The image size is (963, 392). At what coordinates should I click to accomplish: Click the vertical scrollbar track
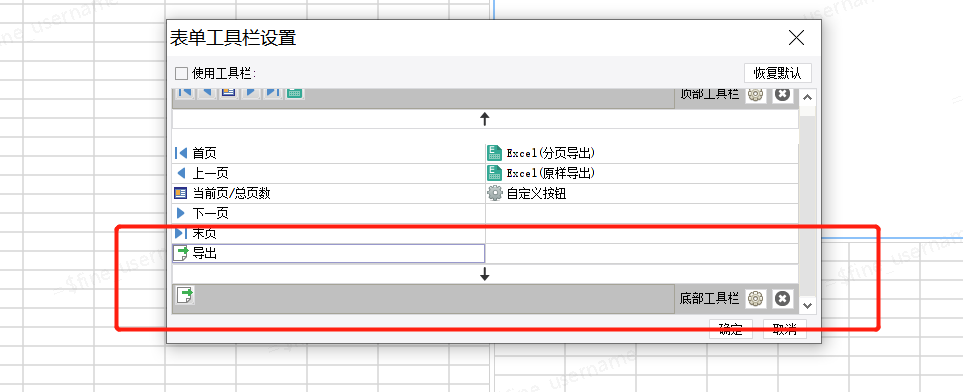(x=808, y=206)
